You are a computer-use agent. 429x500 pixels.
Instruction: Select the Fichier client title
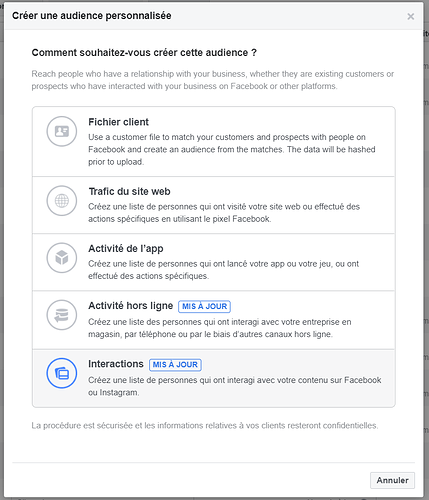(118, 122)
